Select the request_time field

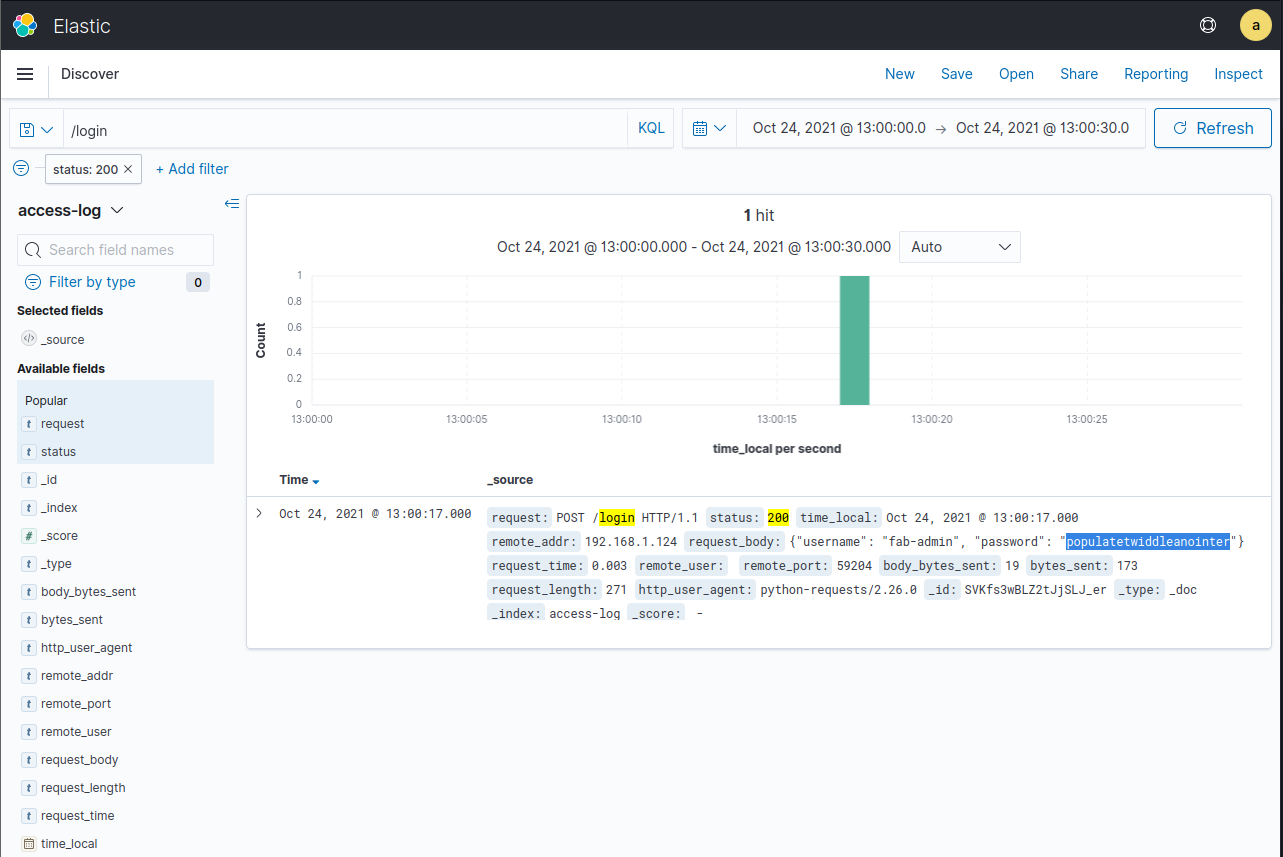tap(78, 816)
